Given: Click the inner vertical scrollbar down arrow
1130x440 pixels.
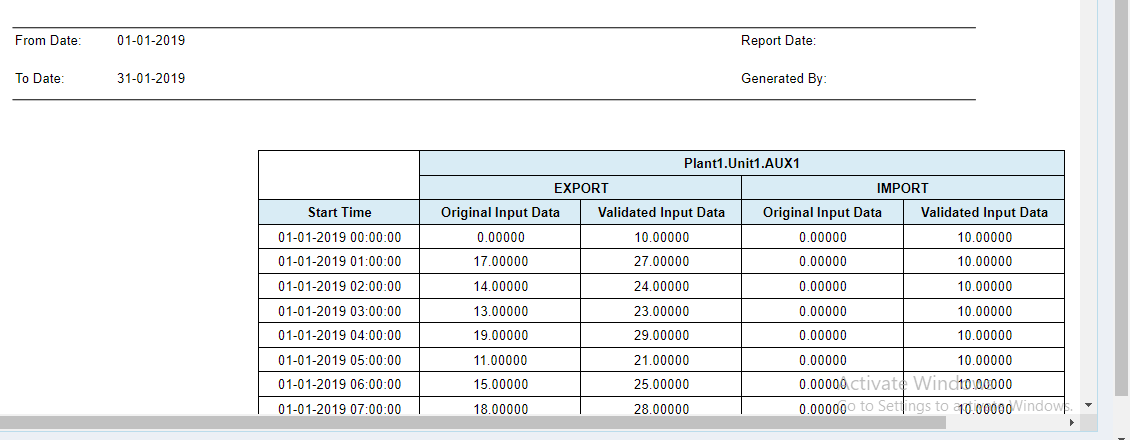Looking at the screenshot, I should [1088, 404].
